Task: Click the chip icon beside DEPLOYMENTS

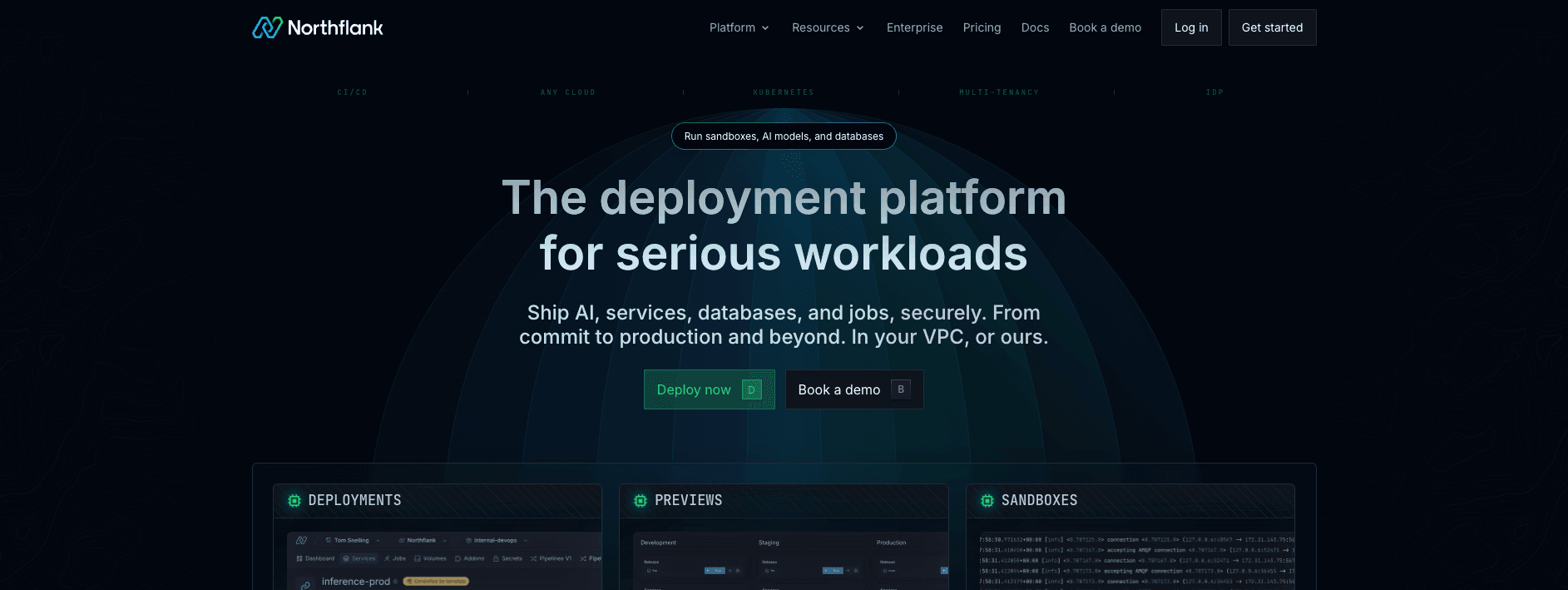Action: point(294,500)
